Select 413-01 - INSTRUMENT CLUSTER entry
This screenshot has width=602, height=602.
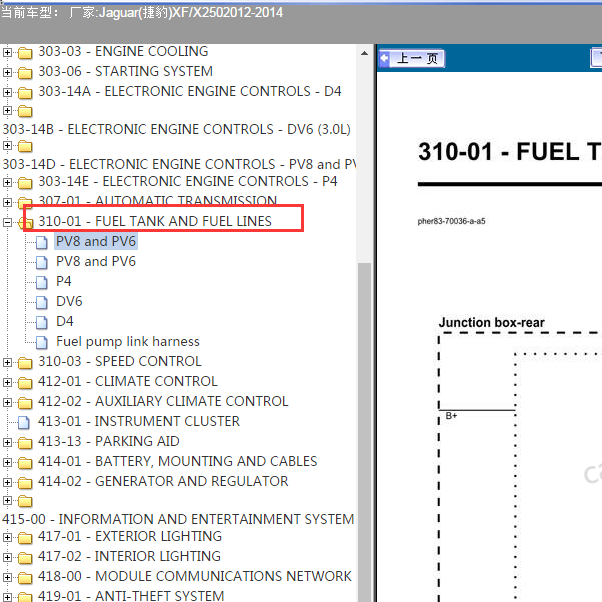point(139,421)
